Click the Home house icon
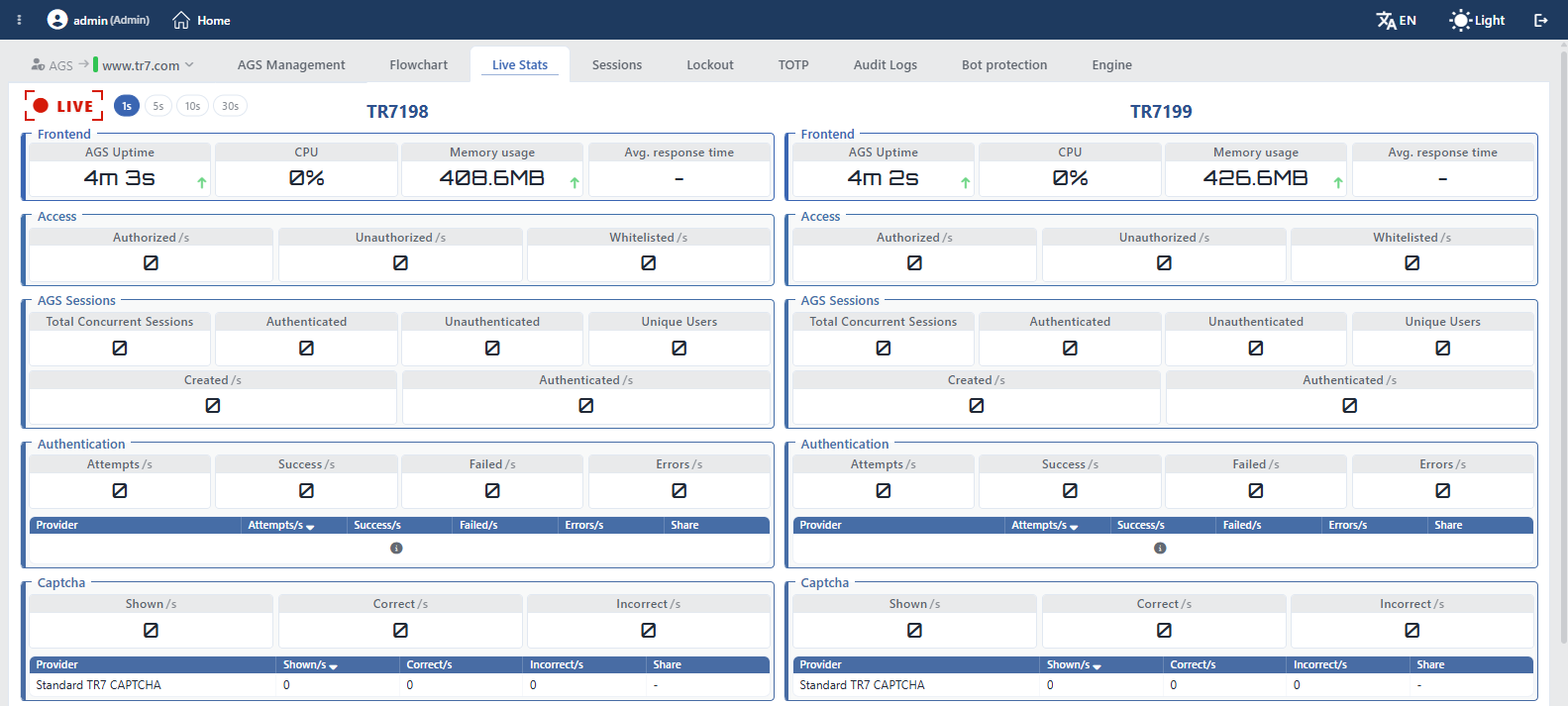 [x=181, y=20]
